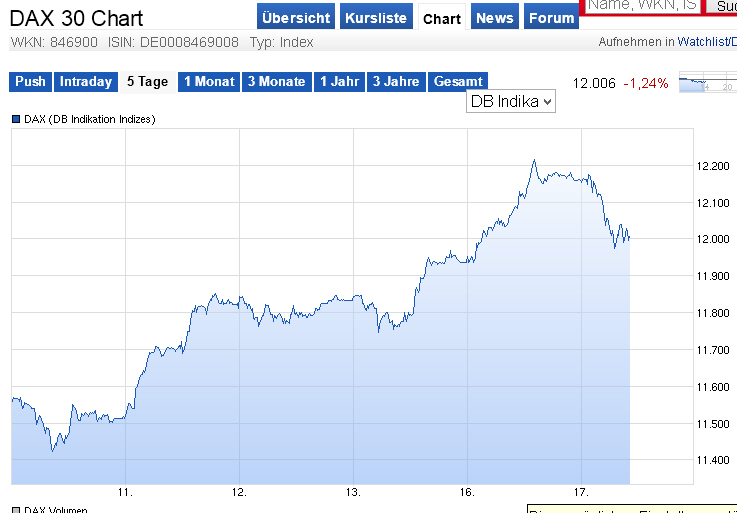The image size is (737, 513).
Task: Click the 12. date axis label
Action: pos(239,492)
